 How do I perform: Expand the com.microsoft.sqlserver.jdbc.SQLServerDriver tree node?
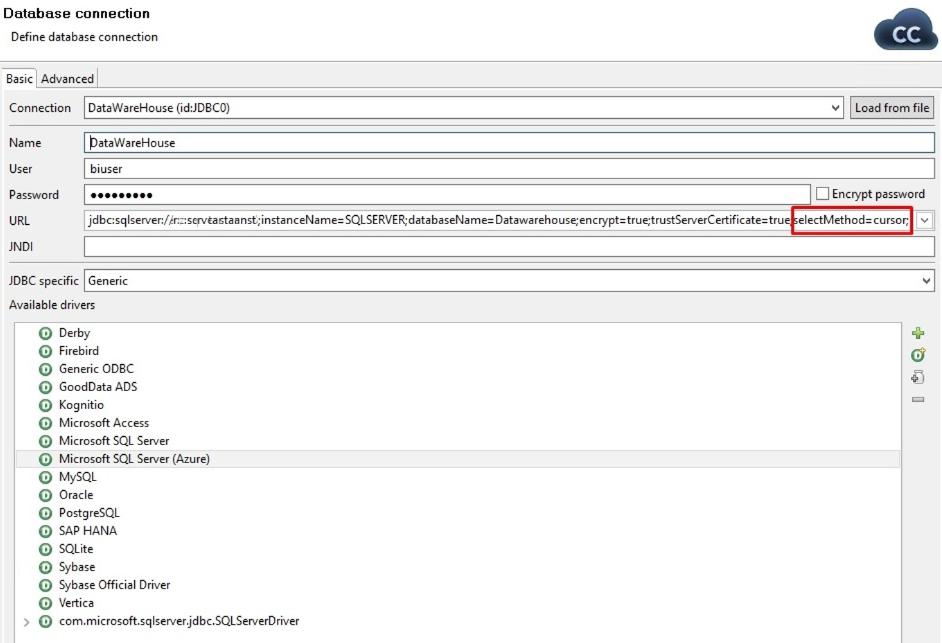pyautogui.click(x=26, y=622)
